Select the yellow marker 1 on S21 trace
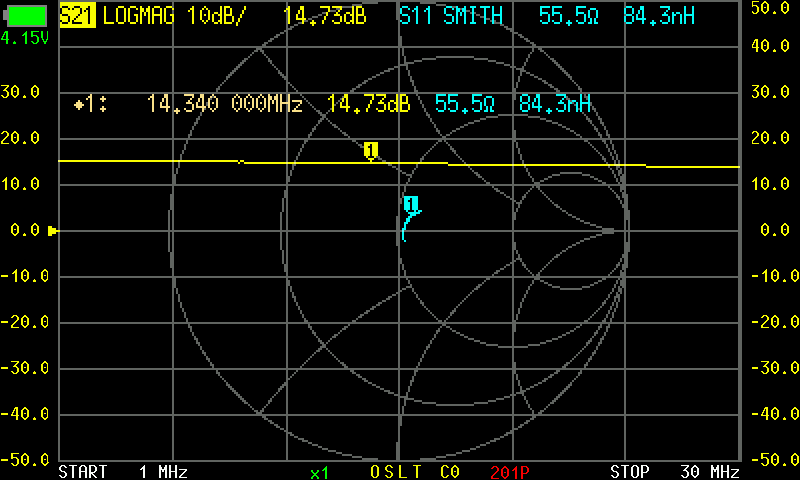This screenshot has width=800, height=480. point(371,151)
